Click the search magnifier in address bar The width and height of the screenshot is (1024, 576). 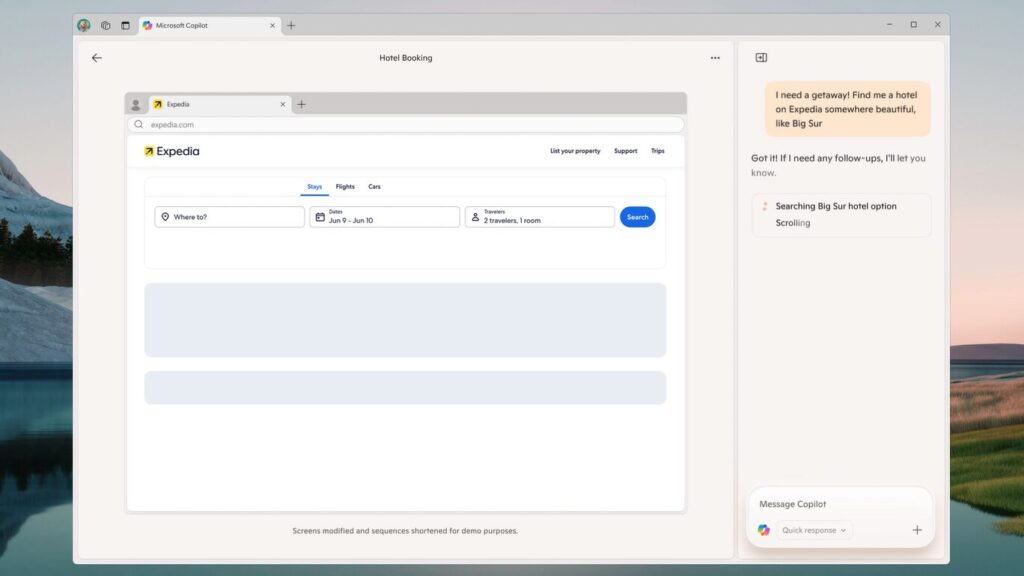pyautogui.click(x=138, y=125)
